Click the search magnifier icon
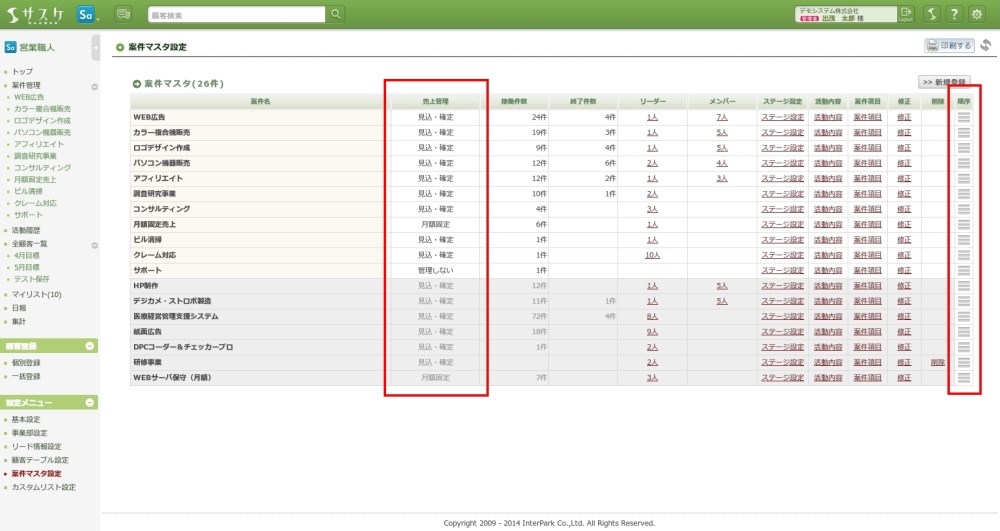The height and width of the screenshot is (531, 1000). point(336,14)
